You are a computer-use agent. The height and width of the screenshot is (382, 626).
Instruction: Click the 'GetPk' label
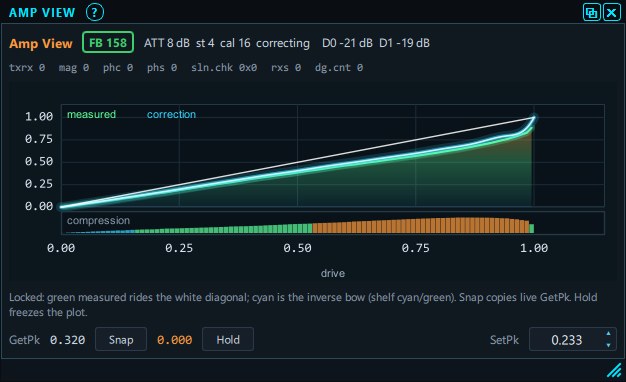point(24,340)
